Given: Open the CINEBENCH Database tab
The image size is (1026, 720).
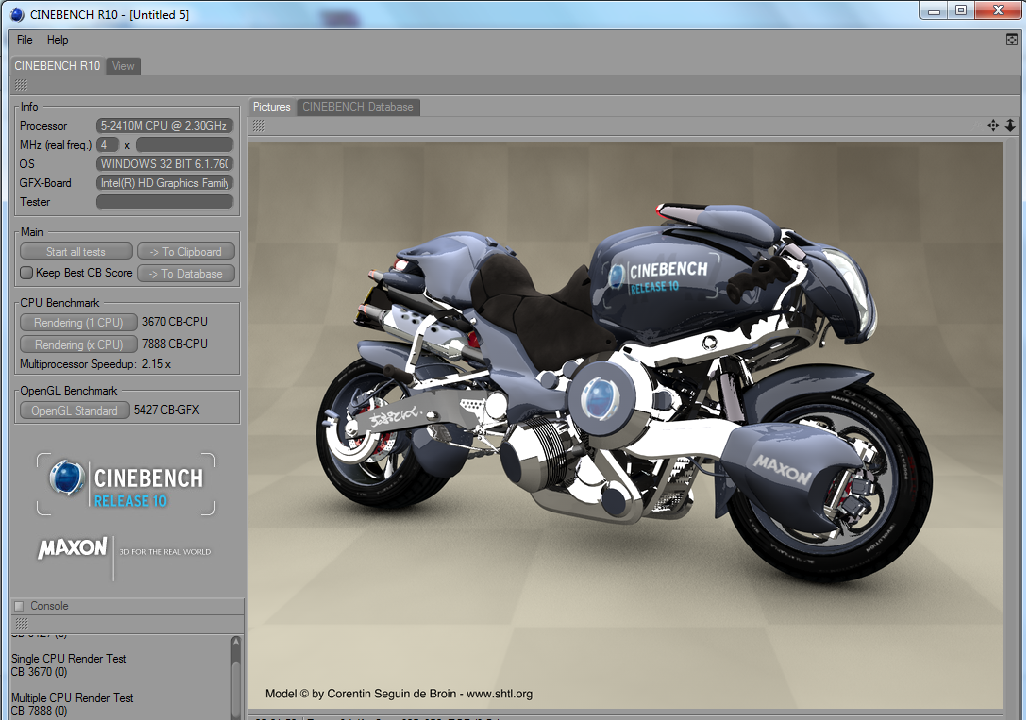Looking at the screenshot, I should tap(358, 107).
